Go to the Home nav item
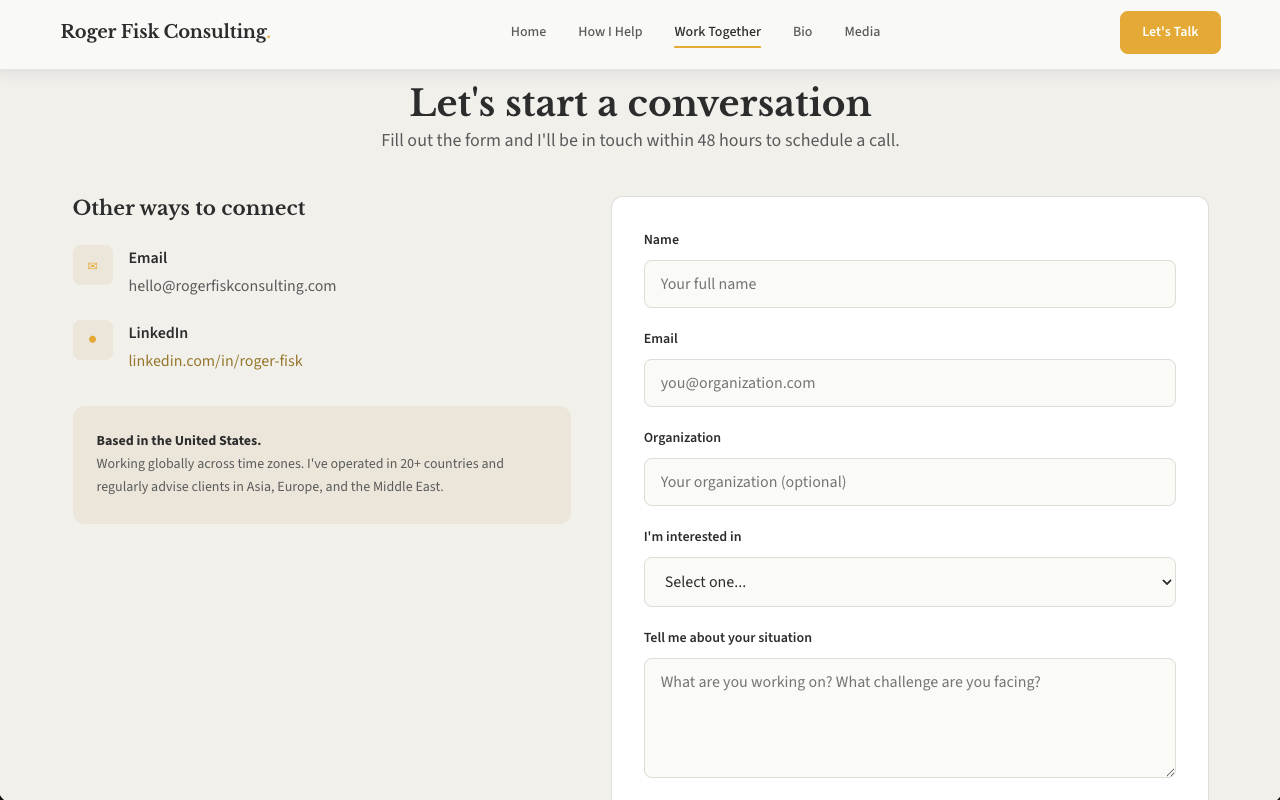1280x800 pixels. 528,32
